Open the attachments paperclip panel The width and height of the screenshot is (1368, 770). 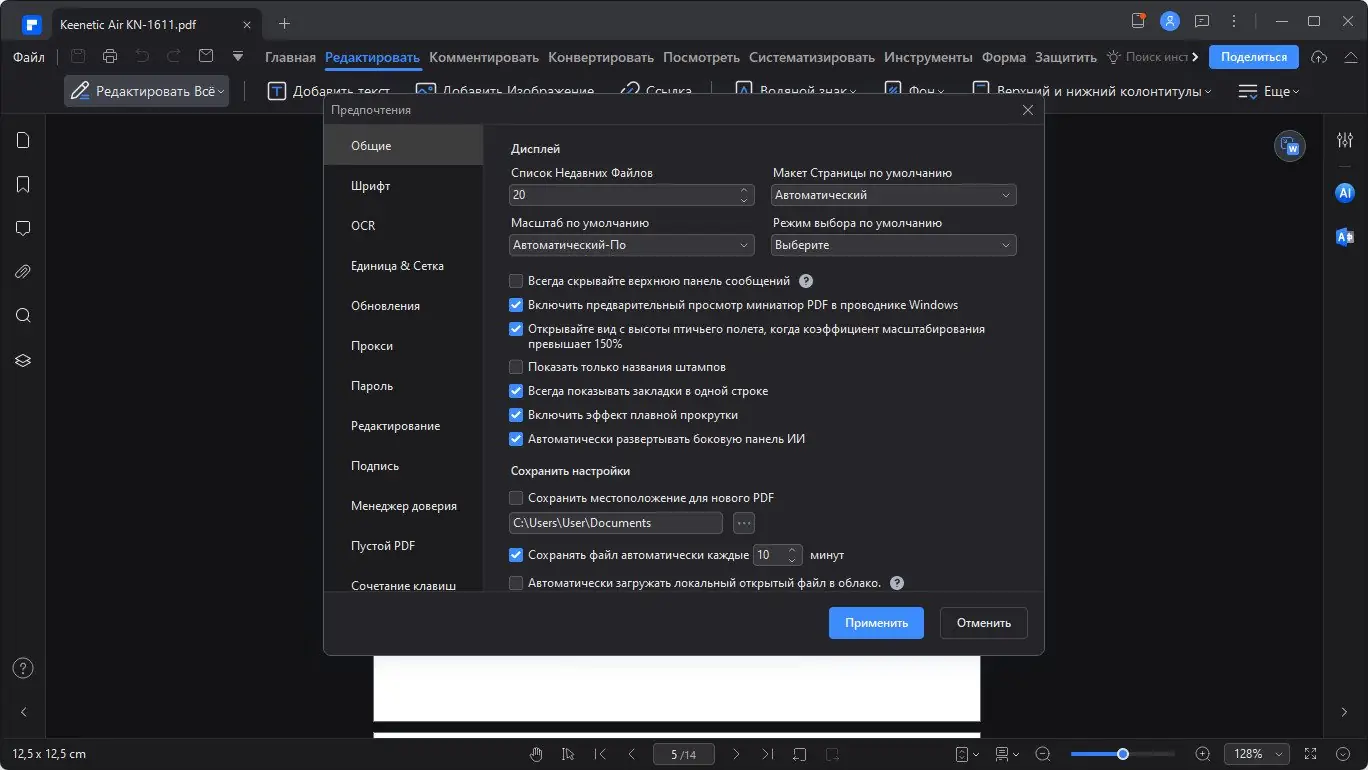click(23, 272)
